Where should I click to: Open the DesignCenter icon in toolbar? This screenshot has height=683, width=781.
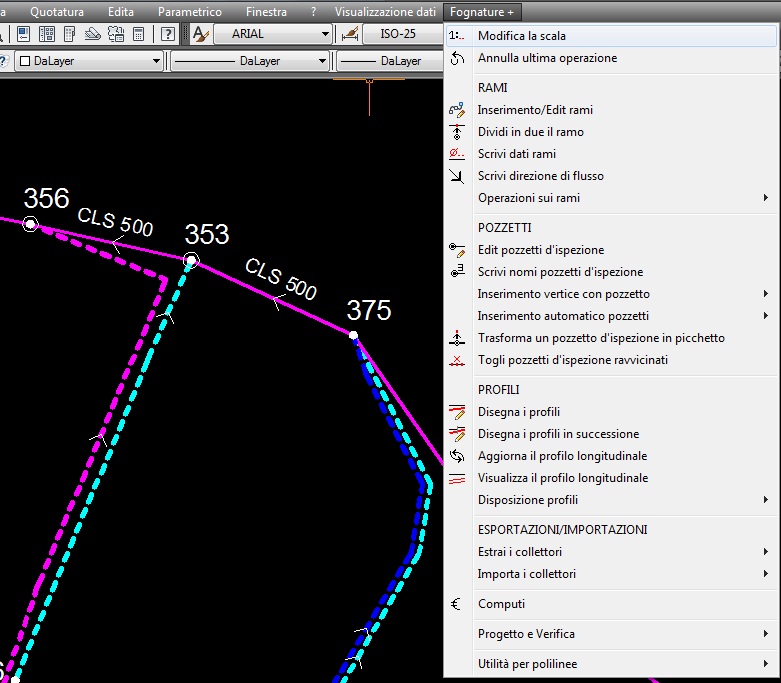tap(47, 34)
